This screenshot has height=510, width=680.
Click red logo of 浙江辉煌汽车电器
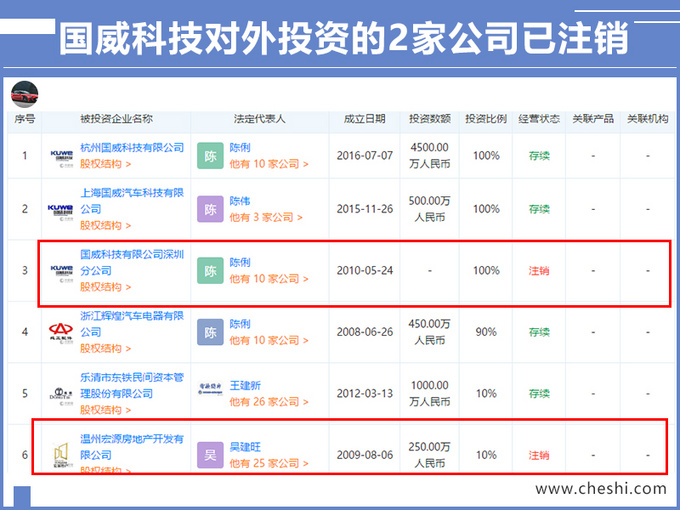[x=61, y=333]
